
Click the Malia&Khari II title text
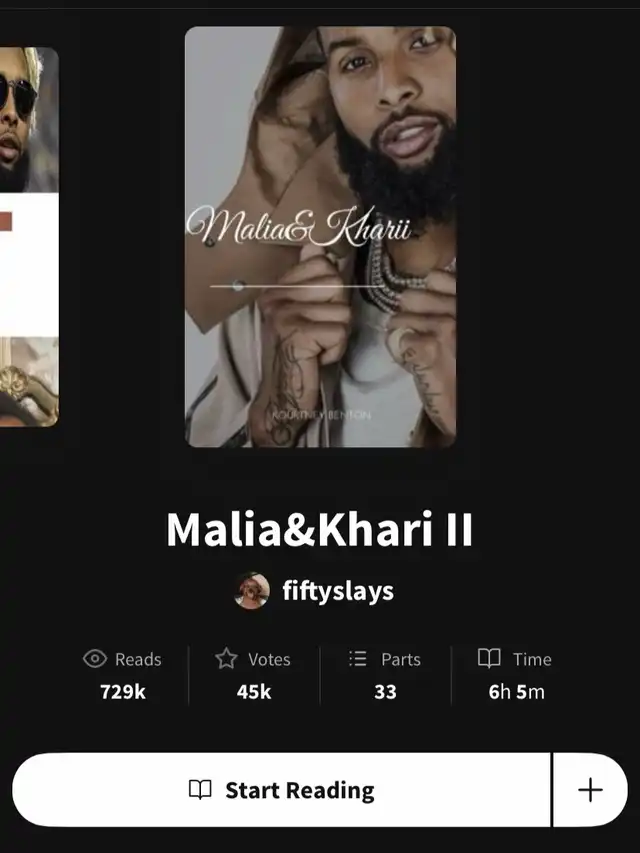pyautogui.click(x=319, y=529)
